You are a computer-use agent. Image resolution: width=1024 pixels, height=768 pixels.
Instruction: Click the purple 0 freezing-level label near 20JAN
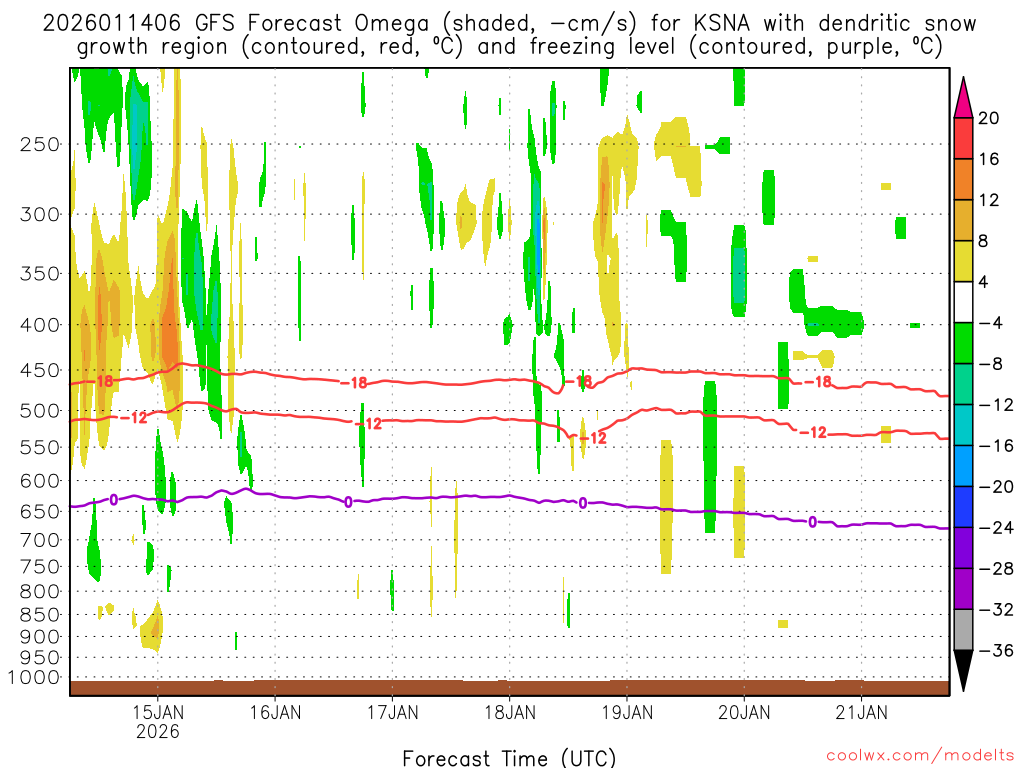812,522
